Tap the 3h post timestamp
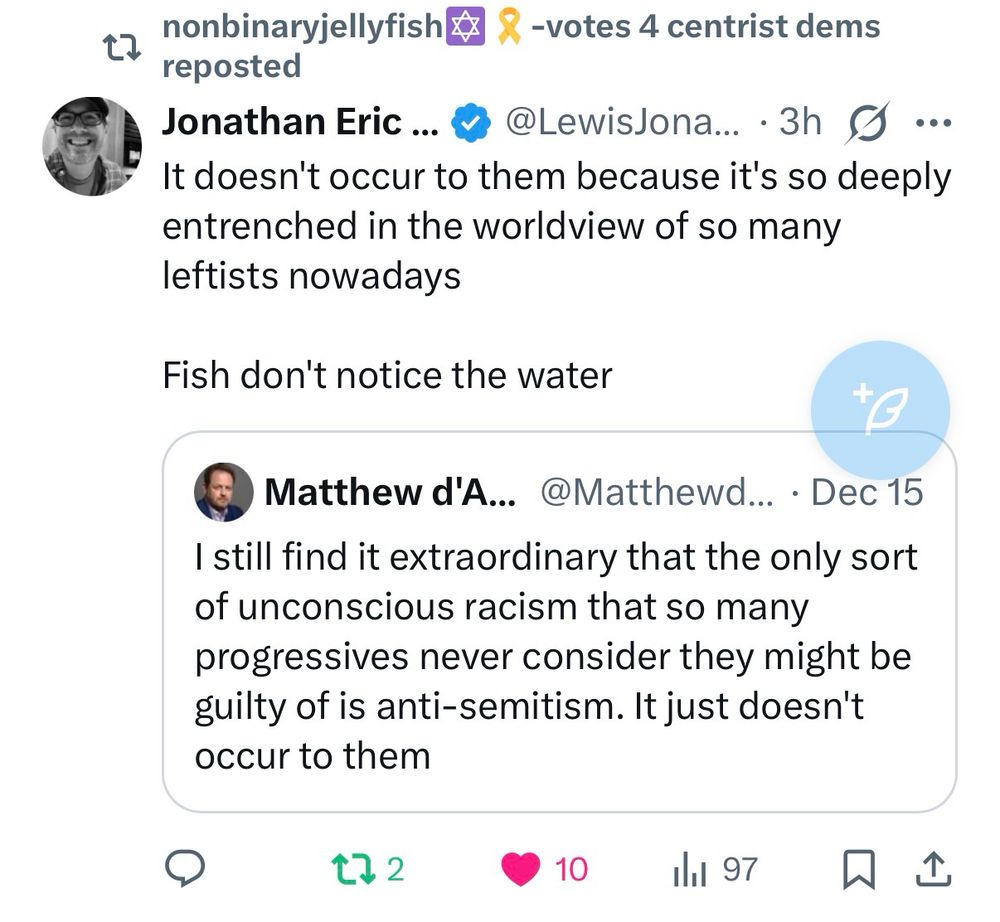The width and height of the screenshot is (1000, 922). pos(800,123)
